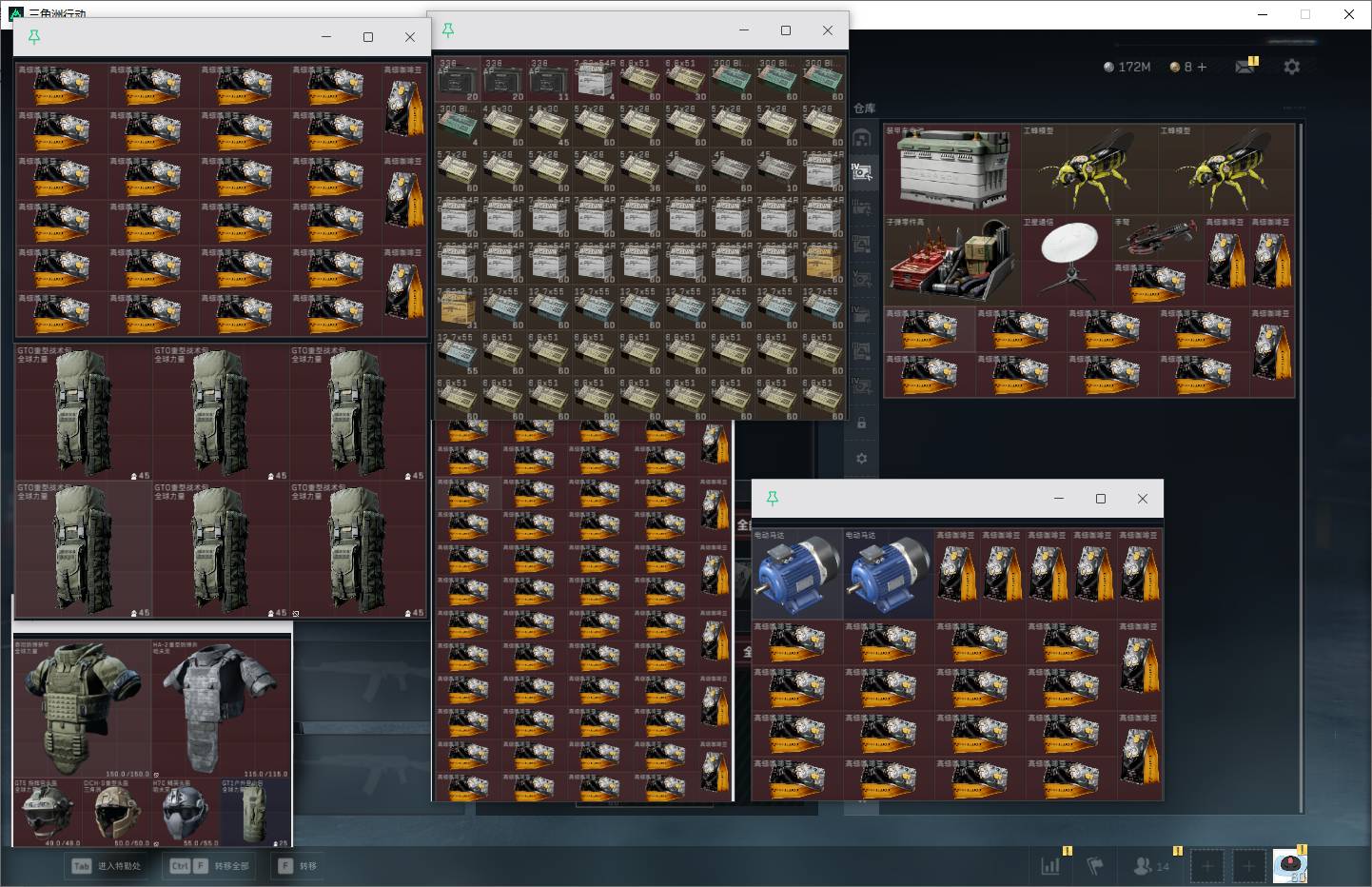Select the gray H7C helmet

point(186,813)
